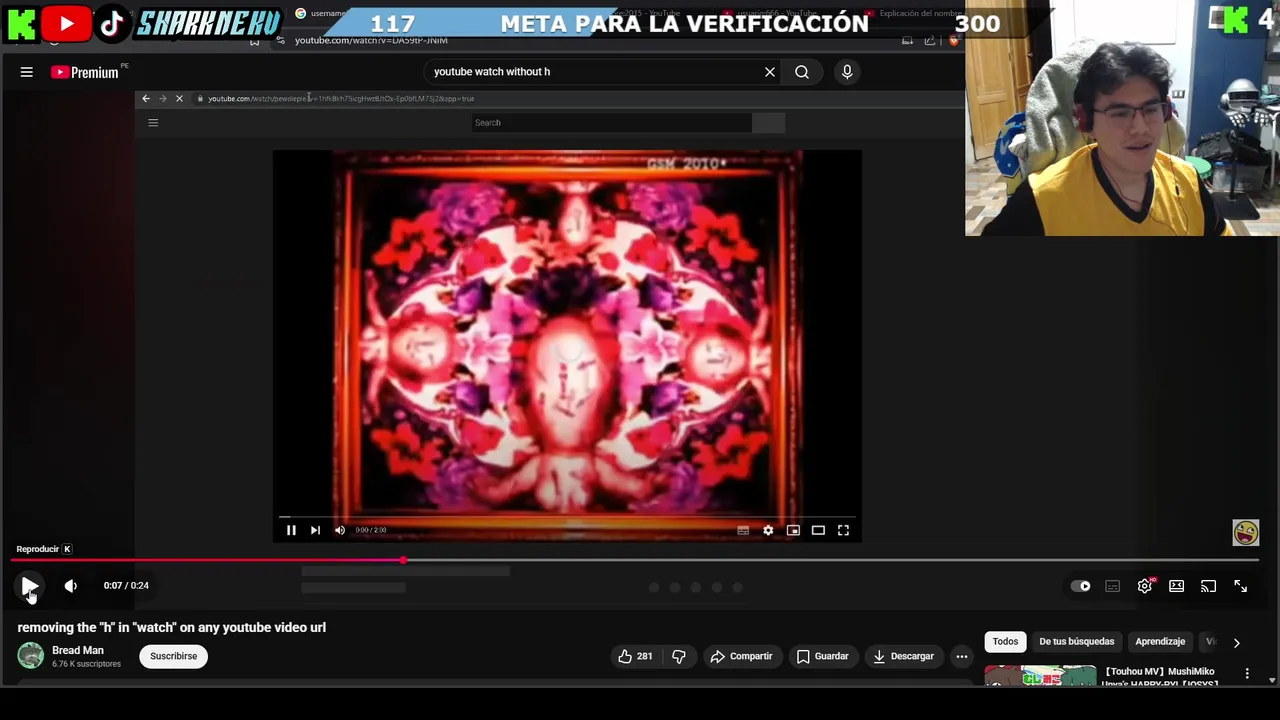Bookmark the page from the browser address bar
The width and height of the screenshot is (1280, 720).
(x=255, y=41)
